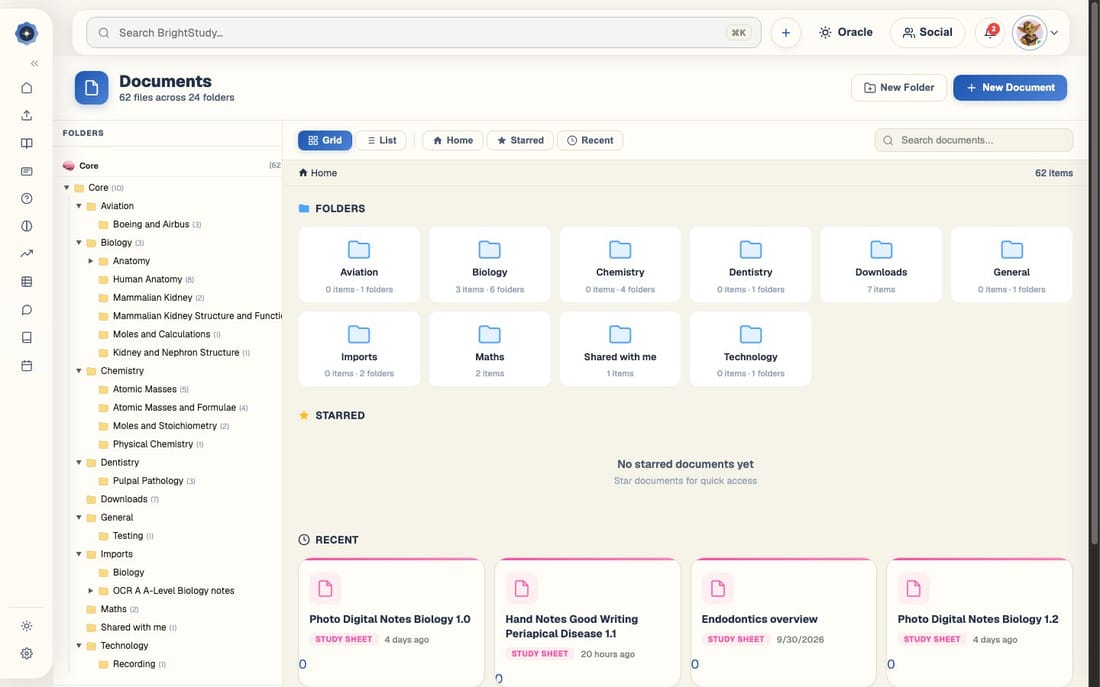Select Human Anatomy in the folder tree

[147, 279]
